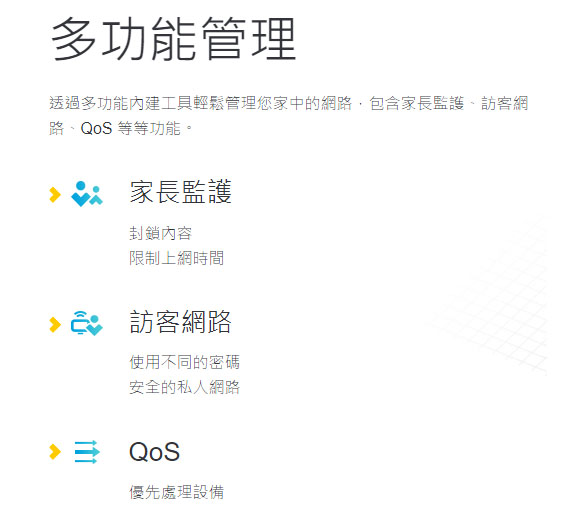
Task: Click the intro paragraph starting with 透過多功能
Action: pyautogui.click(x=289, y=116)
